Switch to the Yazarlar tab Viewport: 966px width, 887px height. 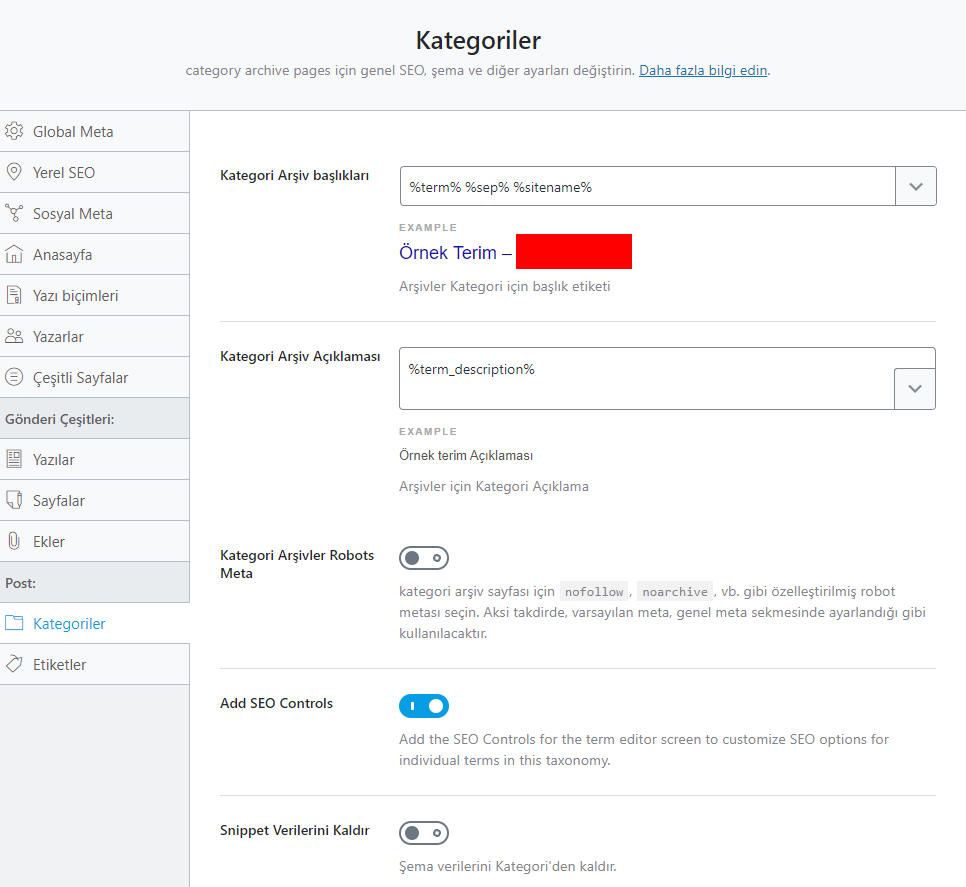tap(95, 336)
